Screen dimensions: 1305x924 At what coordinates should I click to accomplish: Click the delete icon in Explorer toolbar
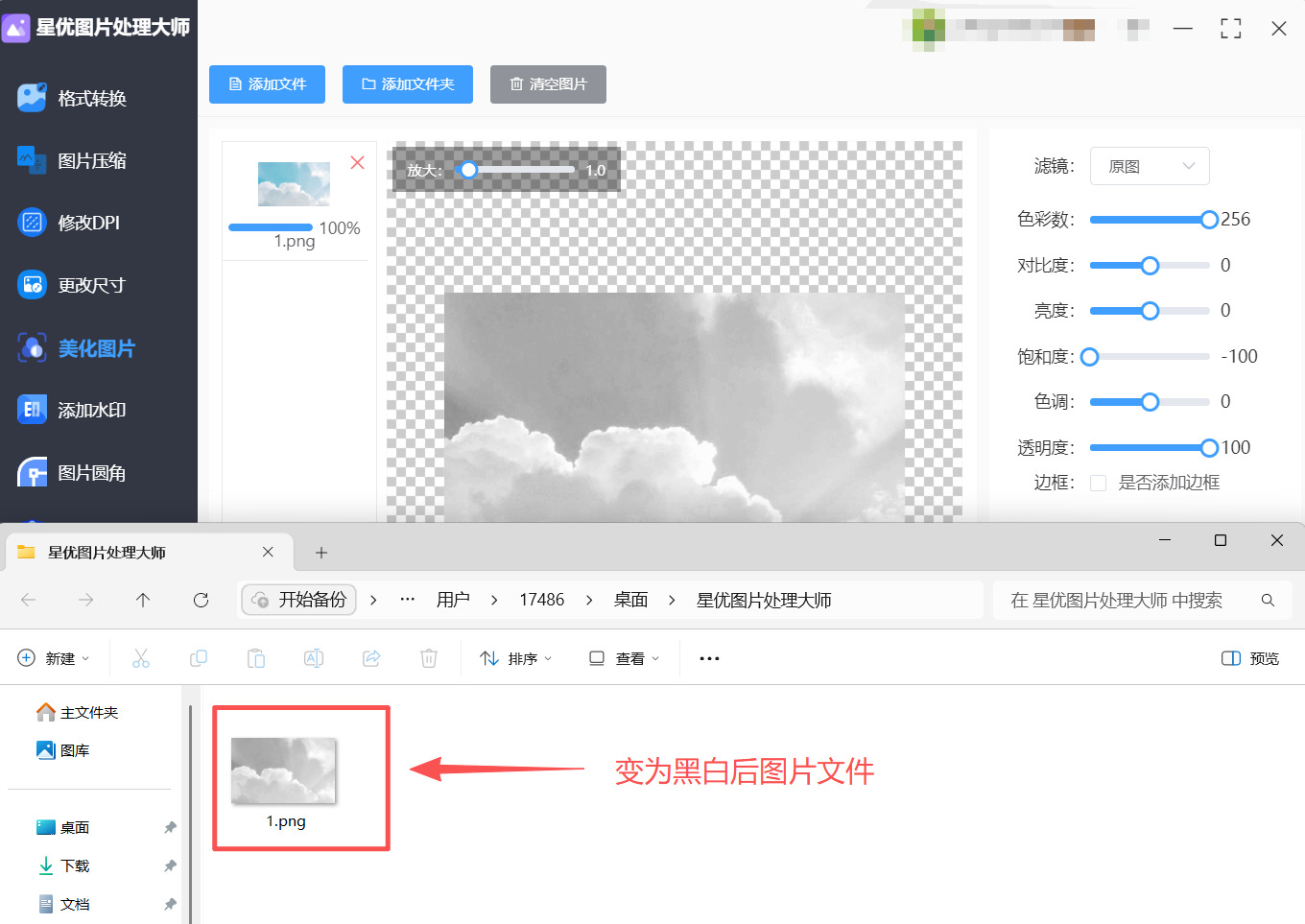point(428,658)
